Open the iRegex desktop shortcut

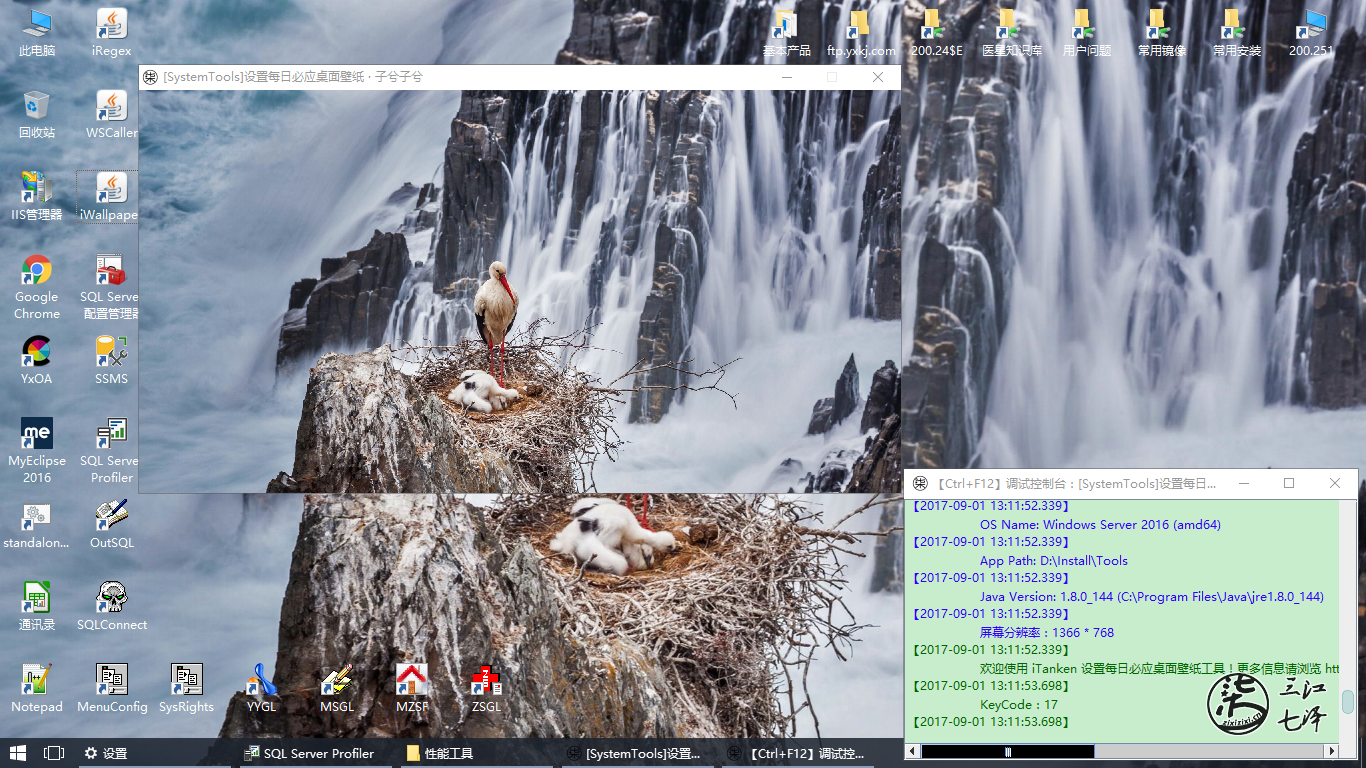[111, 33]
